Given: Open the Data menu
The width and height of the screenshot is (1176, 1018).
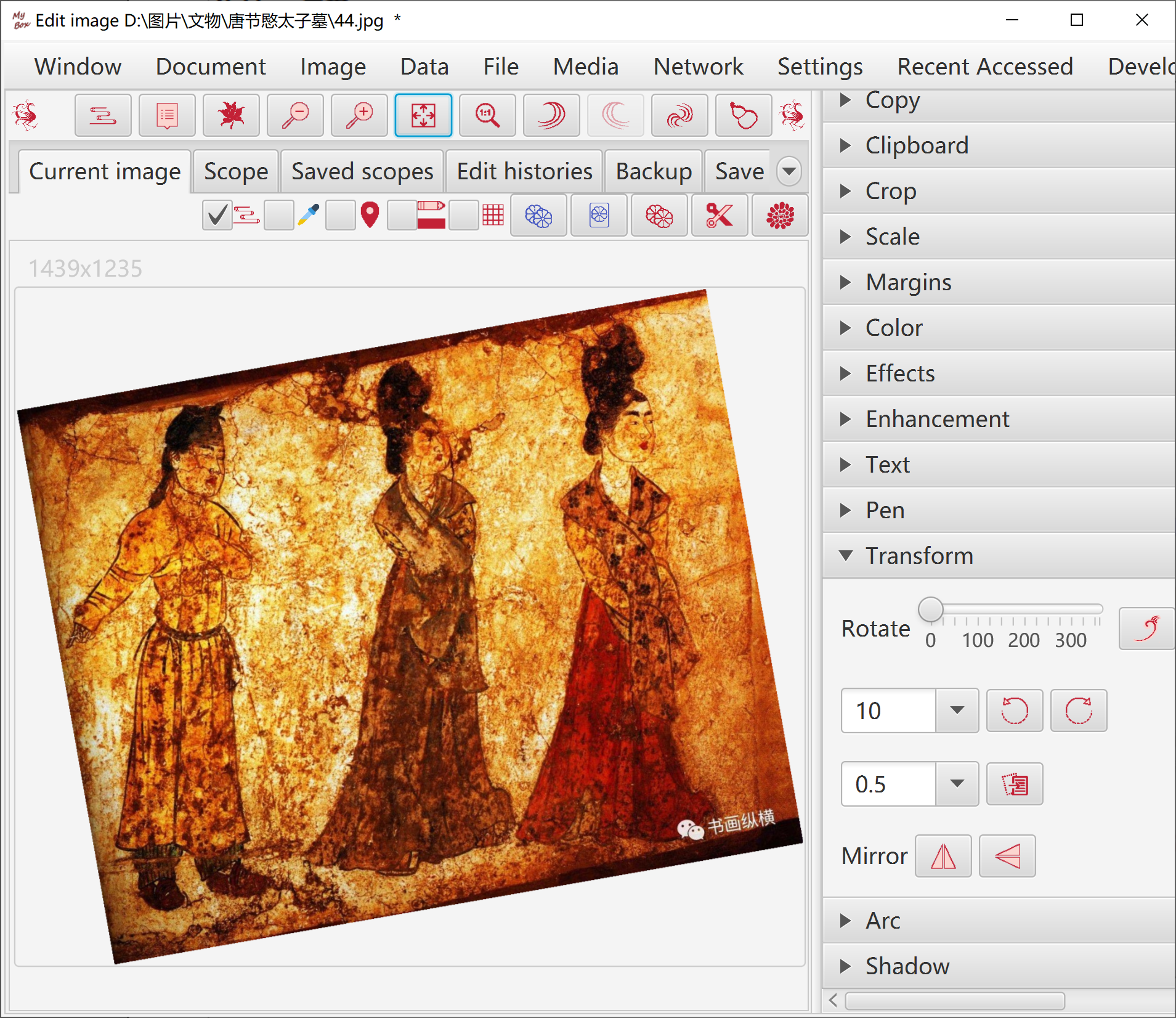Looking at the screenshot, I should (424, 67).
